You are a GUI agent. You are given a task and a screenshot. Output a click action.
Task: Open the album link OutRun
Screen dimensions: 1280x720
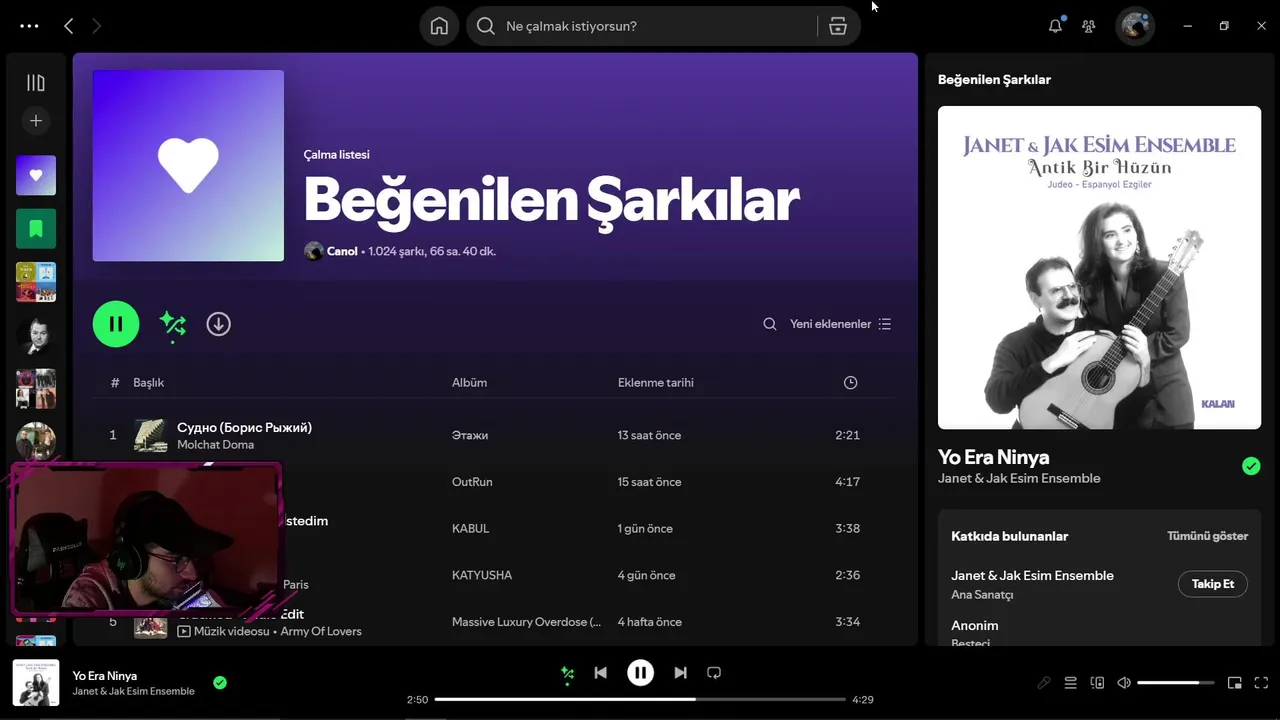[x=472, y=481]
